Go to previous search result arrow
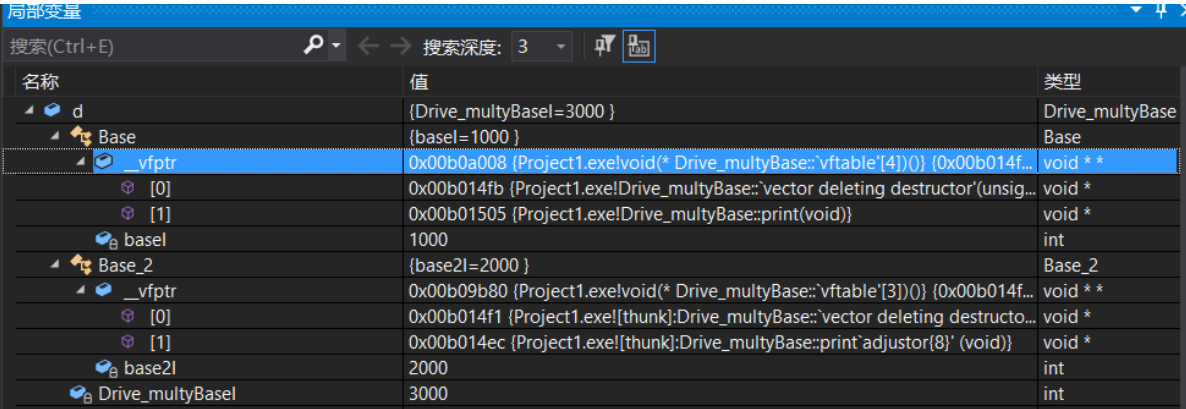The height and width of the screenshot is (409, 1186). coord(368,47)
